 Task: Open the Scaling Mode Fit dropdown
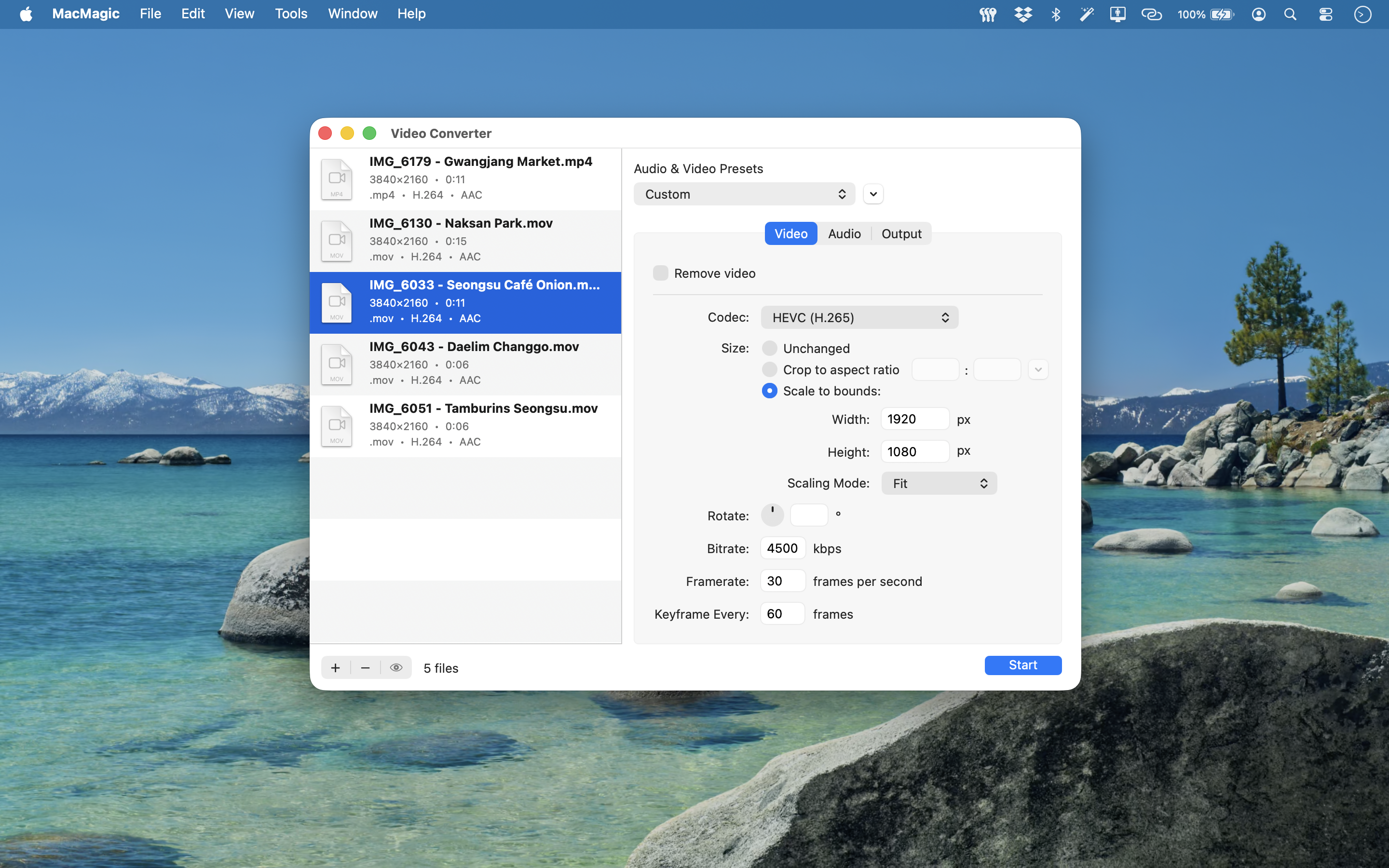pos(939,483)
